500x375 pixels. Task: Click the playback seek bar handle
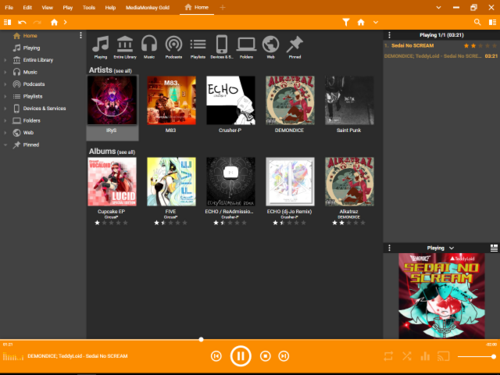click(x=201, y=339)
